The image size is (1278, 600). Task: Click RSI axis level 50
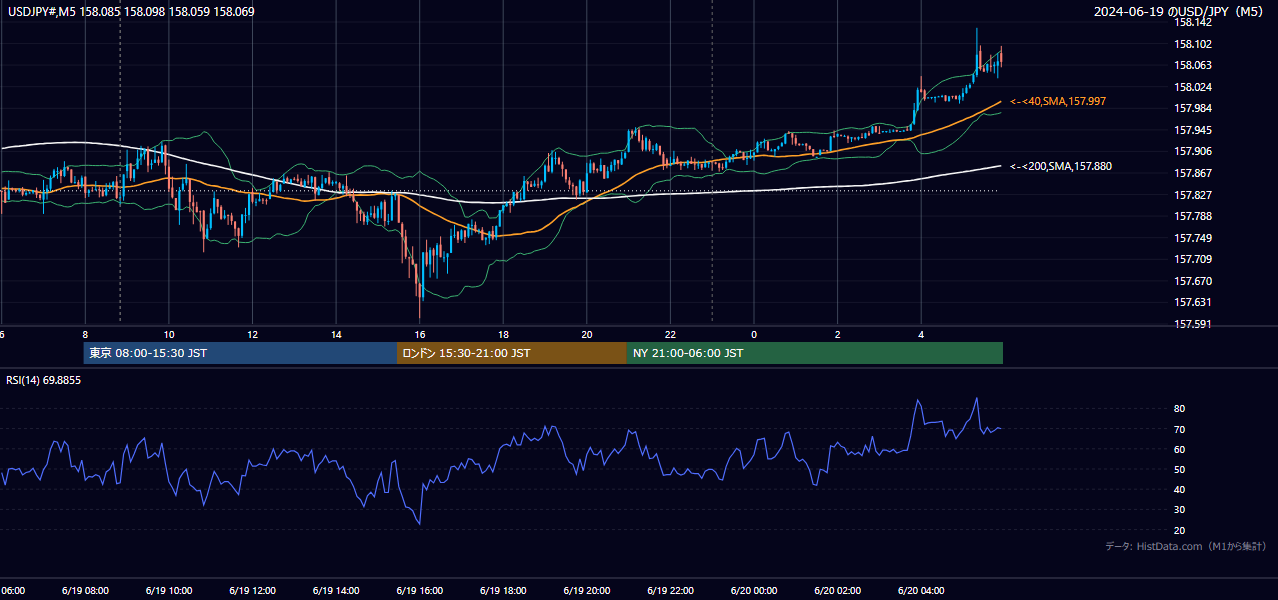pos(1180,470)
